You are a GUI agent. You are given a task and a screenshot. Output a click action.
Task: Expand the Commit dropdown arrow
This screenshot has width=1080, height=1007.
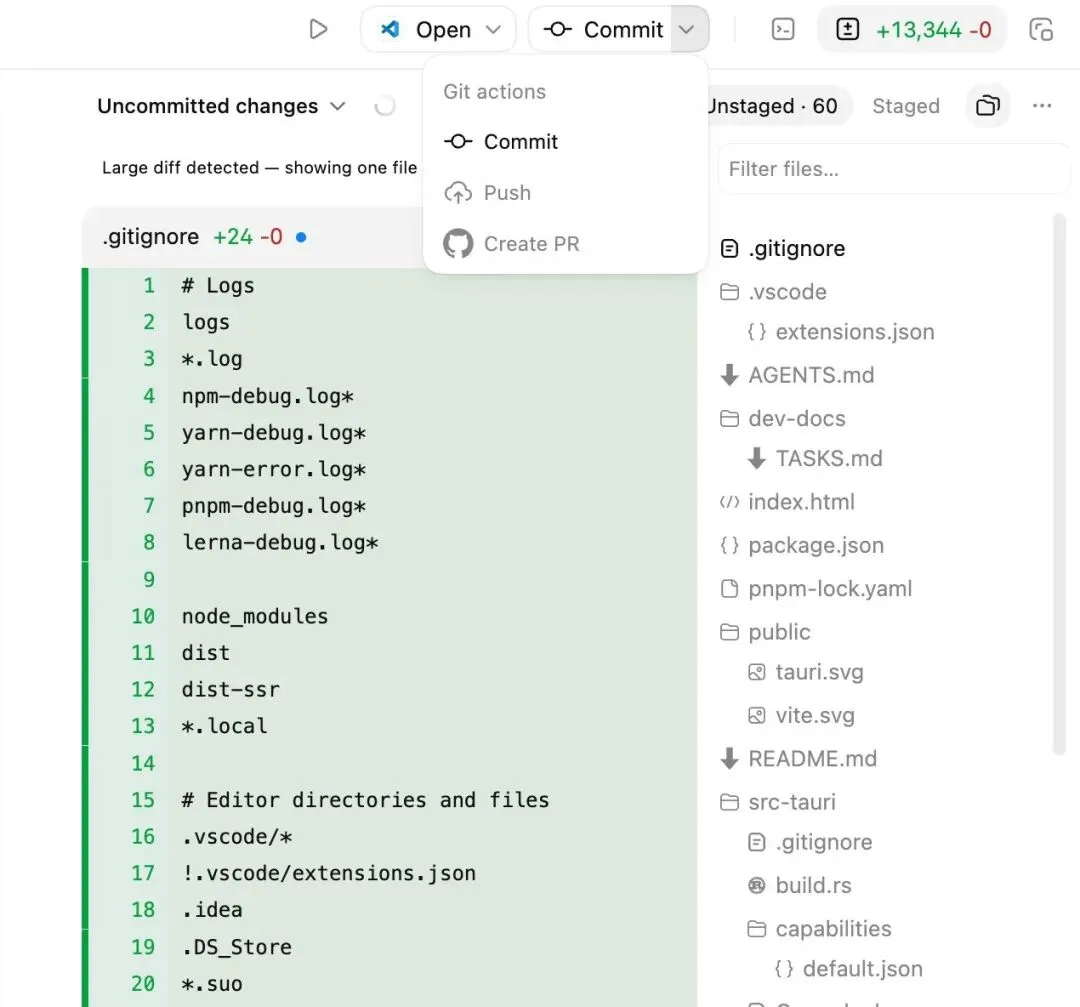tap(686, 30)
